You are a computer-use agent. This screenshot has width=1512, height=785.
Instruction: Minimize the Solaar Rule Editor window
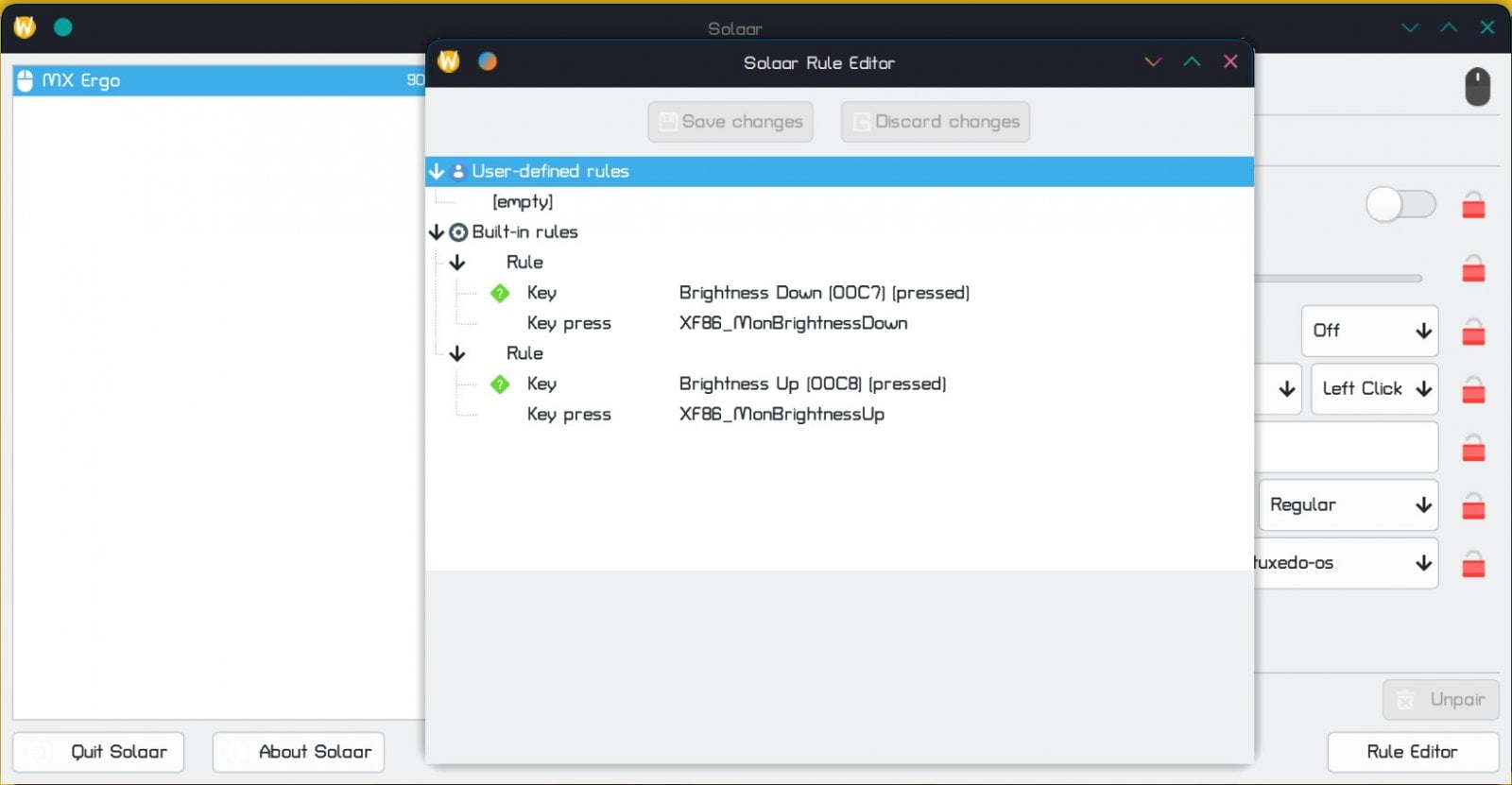tap(1153, 62)
